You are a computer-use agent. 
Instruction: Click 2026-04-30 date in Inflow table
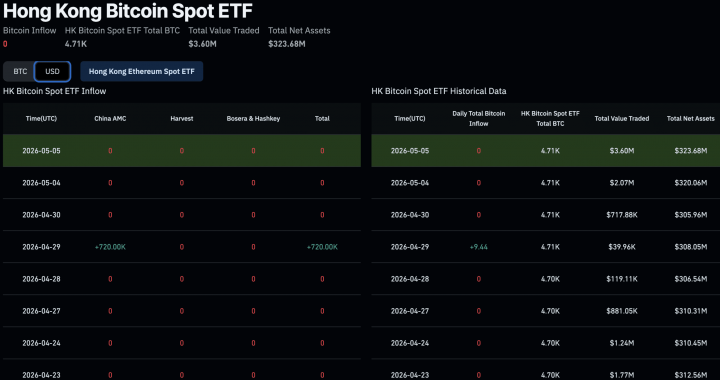click(41, 215)
